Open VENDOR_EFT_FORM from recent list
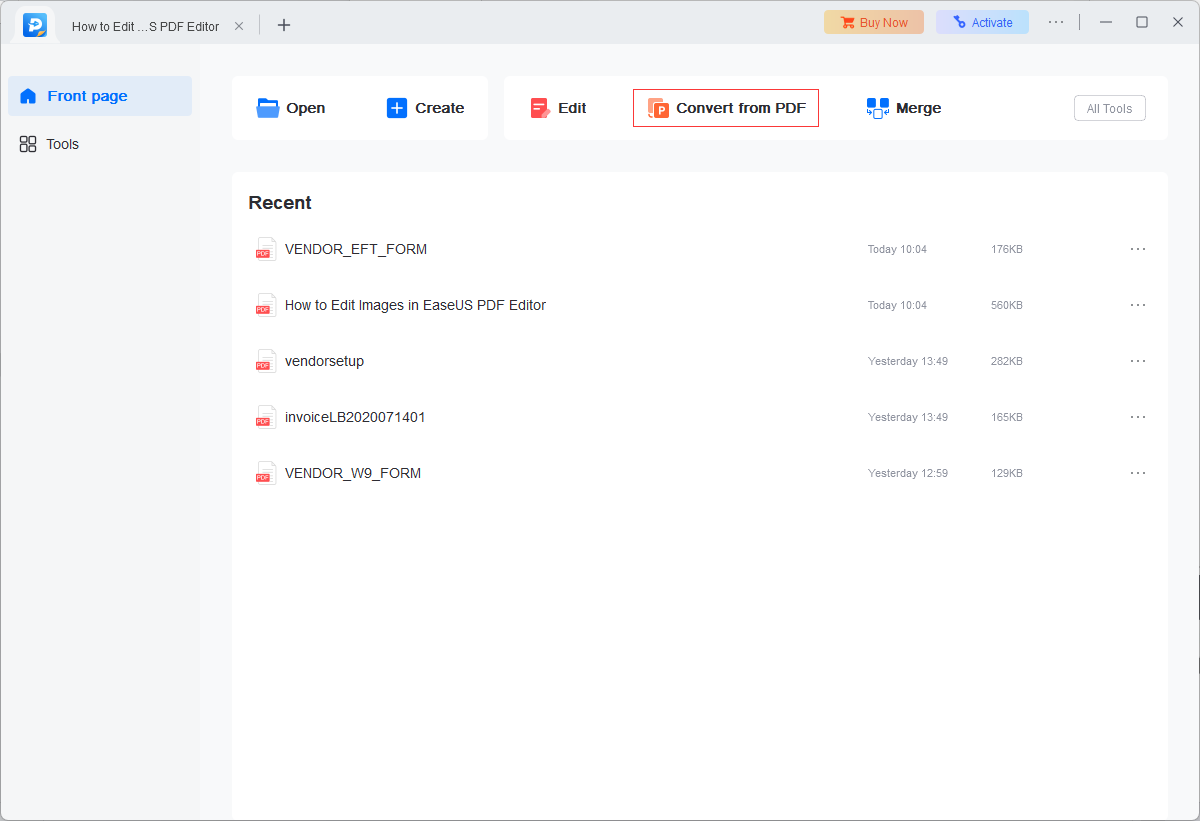This screenshot has height=821, width=1200. coord(356,249)
